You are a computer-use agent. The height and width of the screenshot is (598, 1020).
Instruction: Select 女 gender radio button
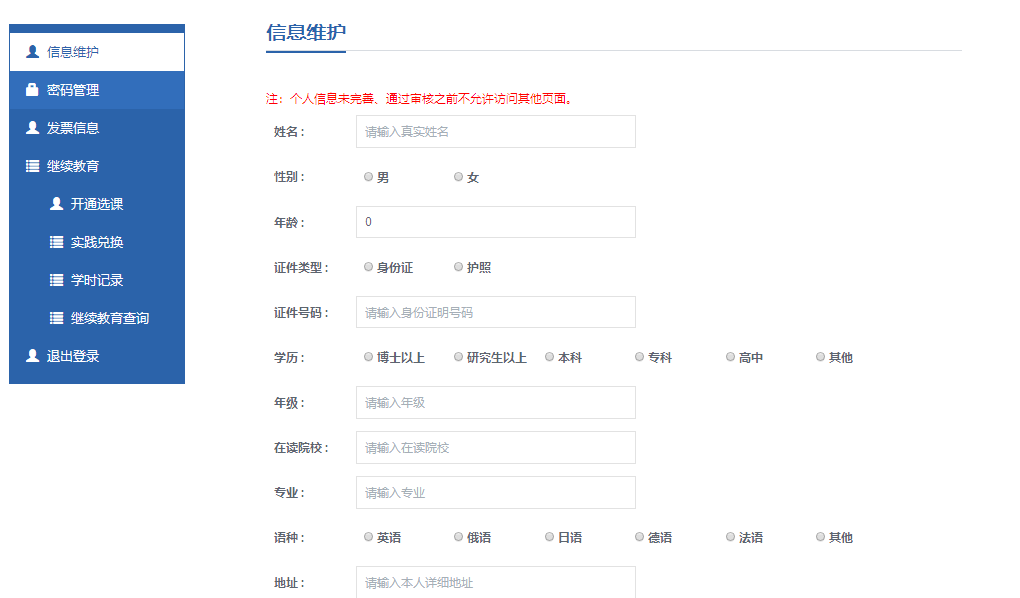[459, 176]
